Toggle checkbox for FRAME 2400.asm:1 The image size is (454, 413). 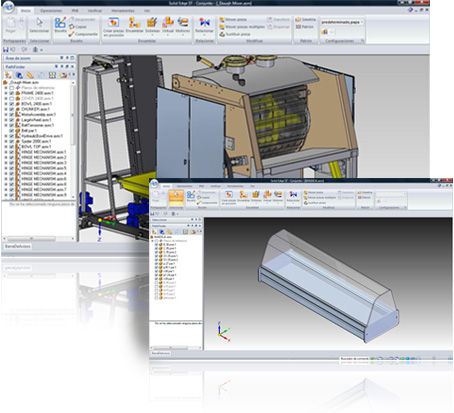pyautogui.click(x=12, y=93)
